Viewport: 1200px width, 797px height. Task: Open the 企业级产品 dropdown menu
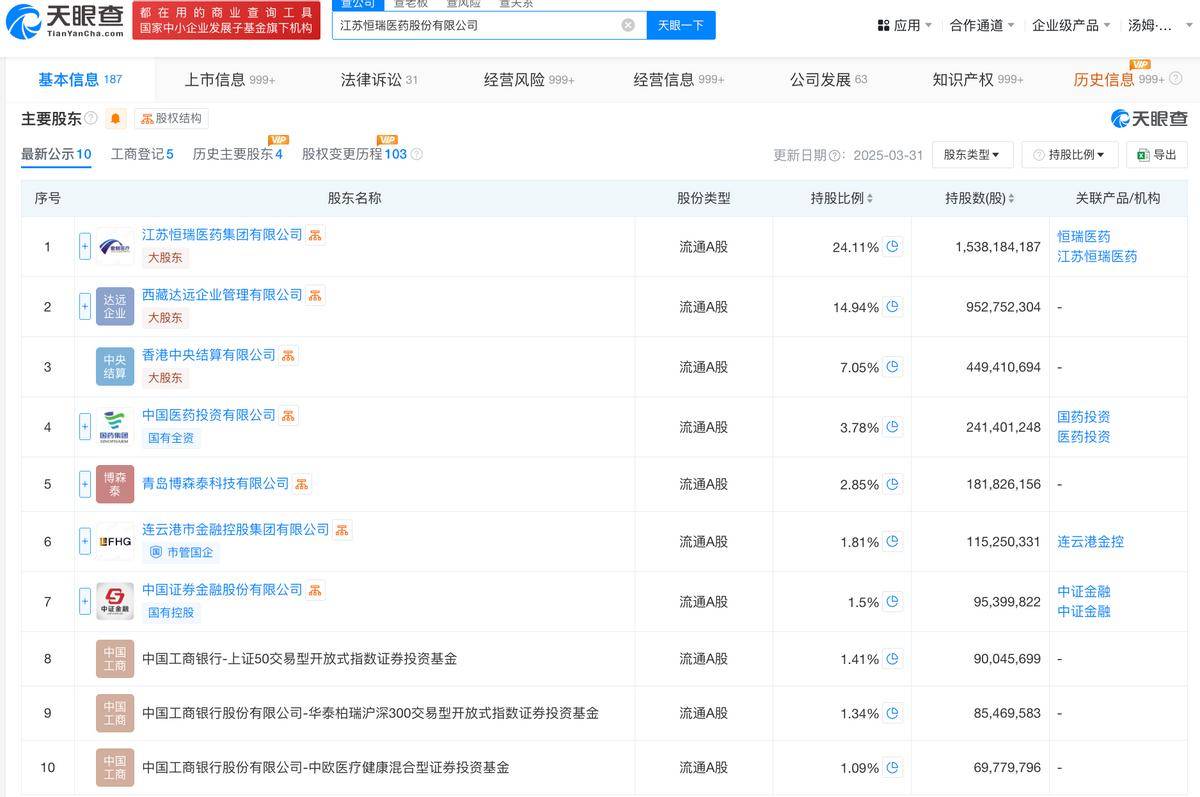click(1071, 25)
